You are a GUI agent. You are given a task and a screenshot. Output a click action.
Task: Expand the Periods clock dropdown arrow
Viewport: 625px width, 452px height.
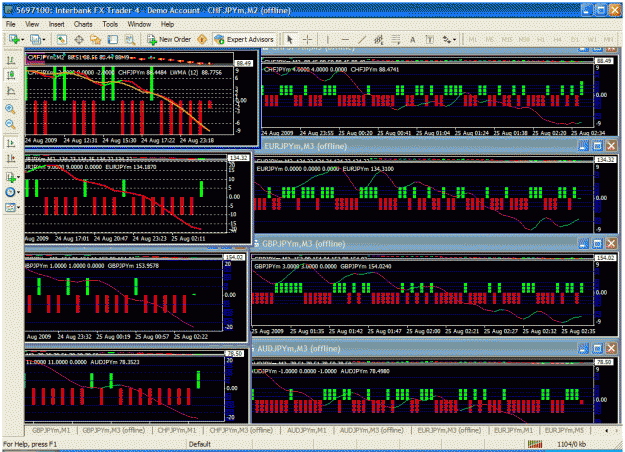click(18, 193)
